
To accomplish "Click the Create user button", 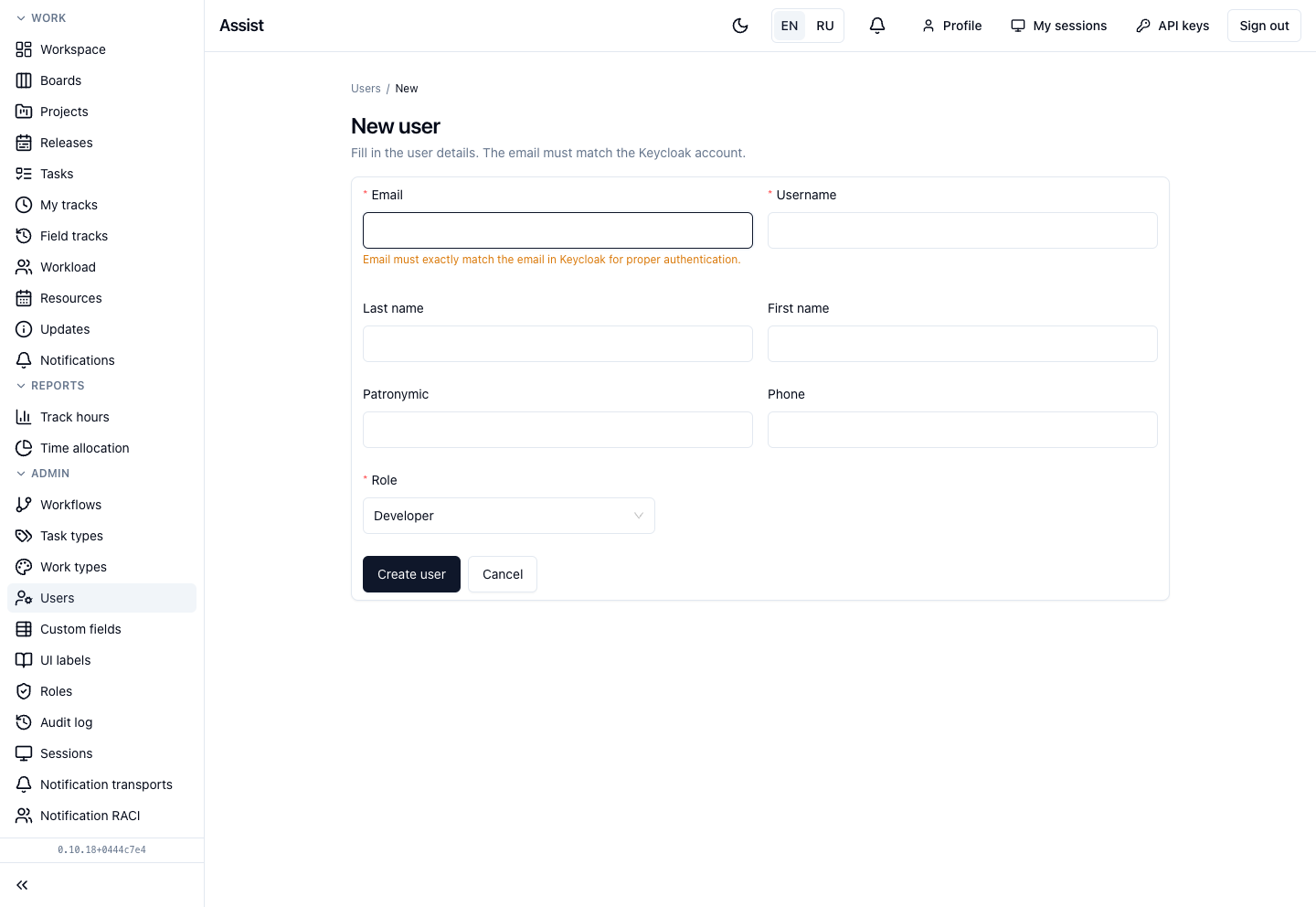I will (411, 574).
